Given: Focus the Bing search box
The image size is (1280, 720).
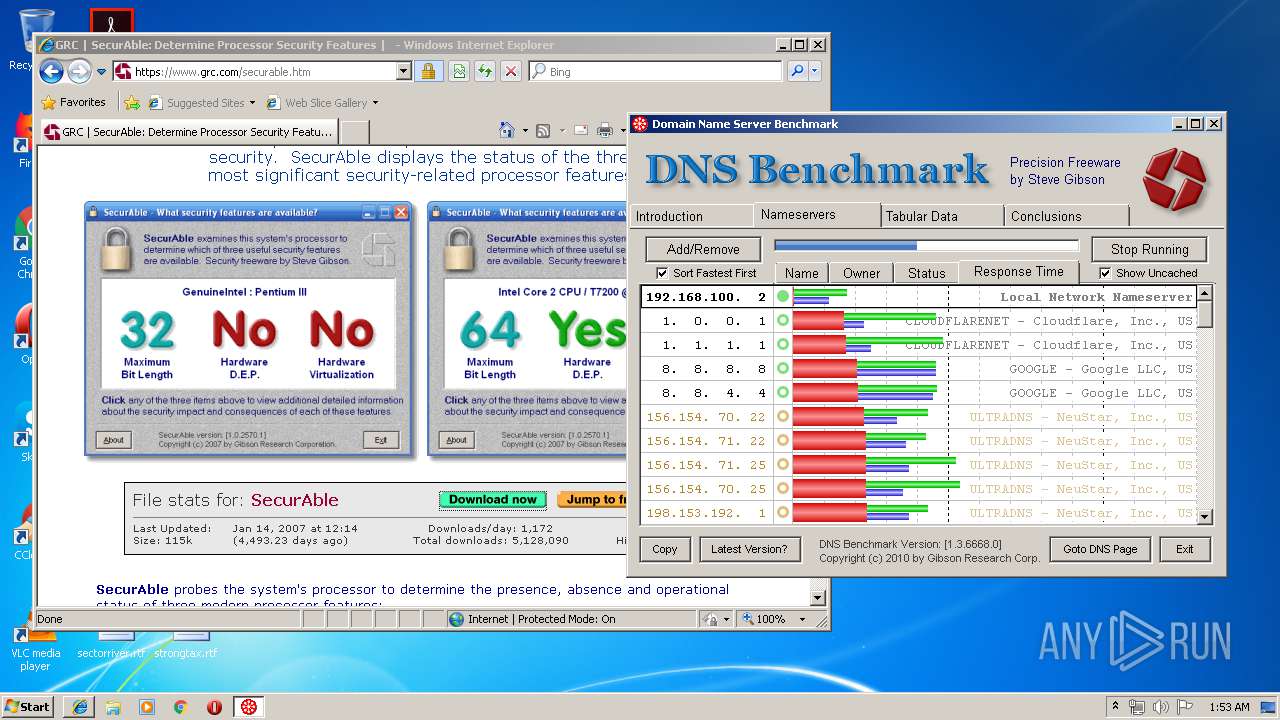Looking at the screenshot, I should pos(655,72).
